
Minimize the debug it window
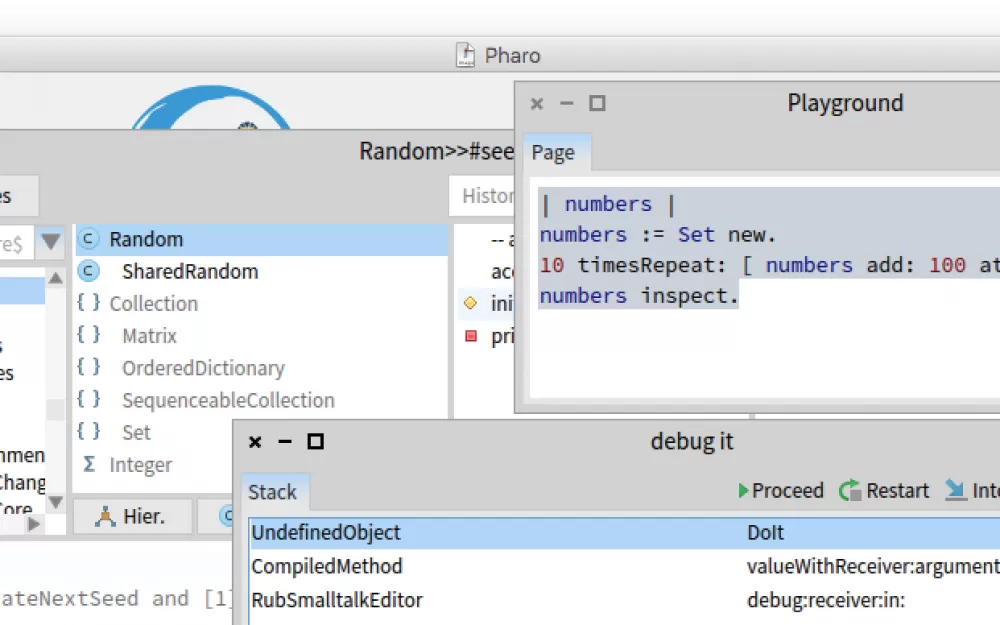285,441
